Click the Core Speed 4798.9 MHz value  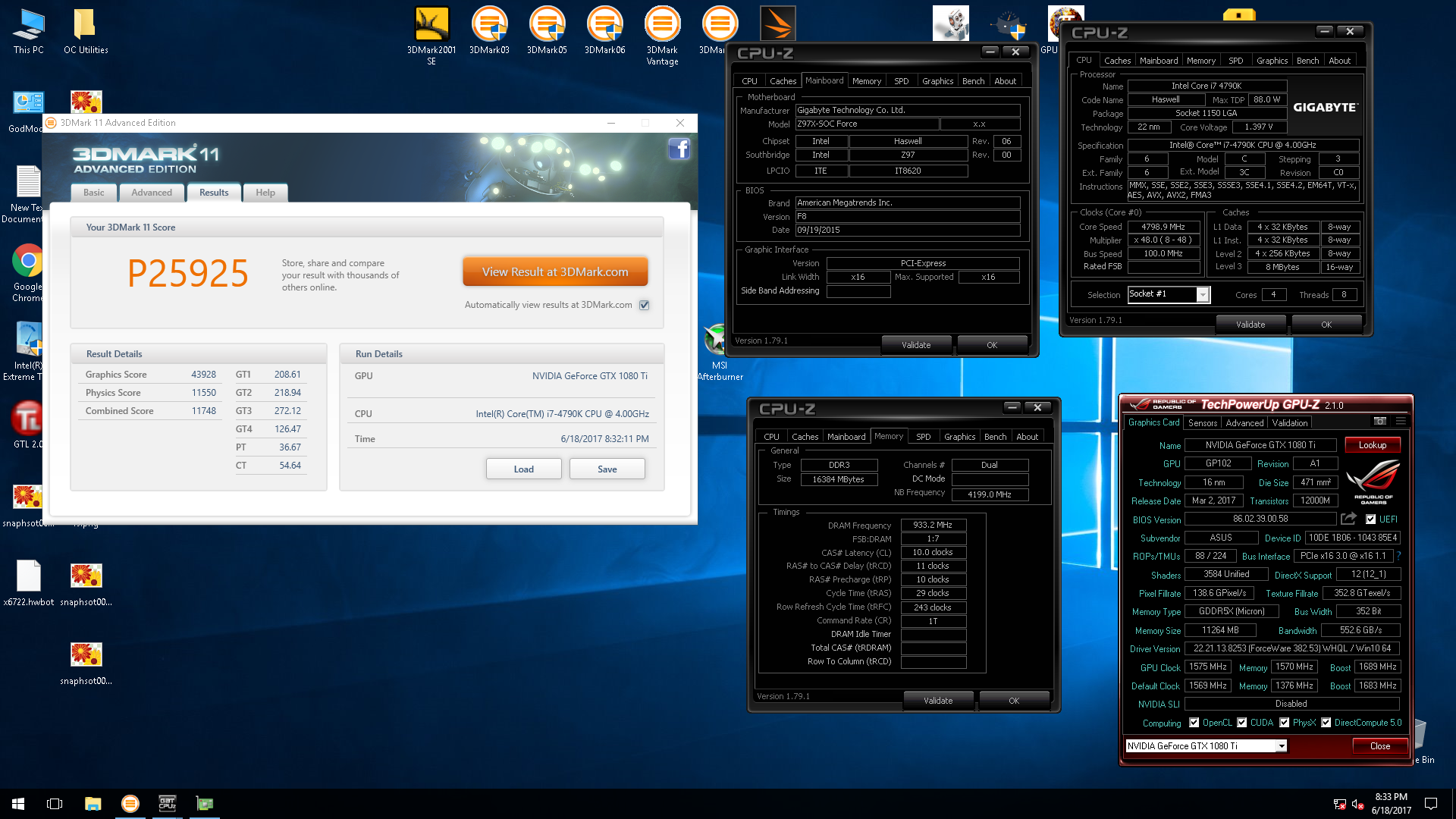point(1163,227)
